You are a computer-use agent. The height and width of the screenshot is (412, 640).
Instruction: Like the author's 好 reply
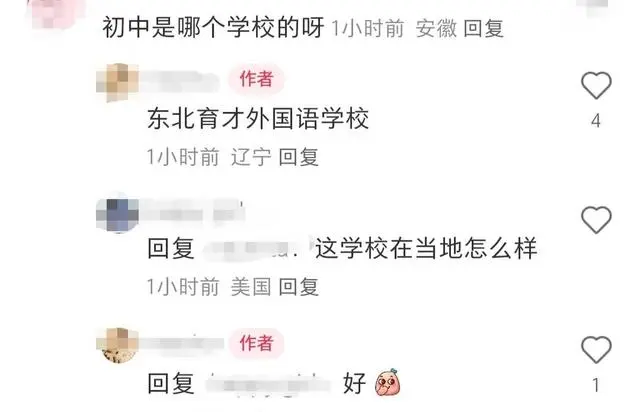(x=596, y=350)
